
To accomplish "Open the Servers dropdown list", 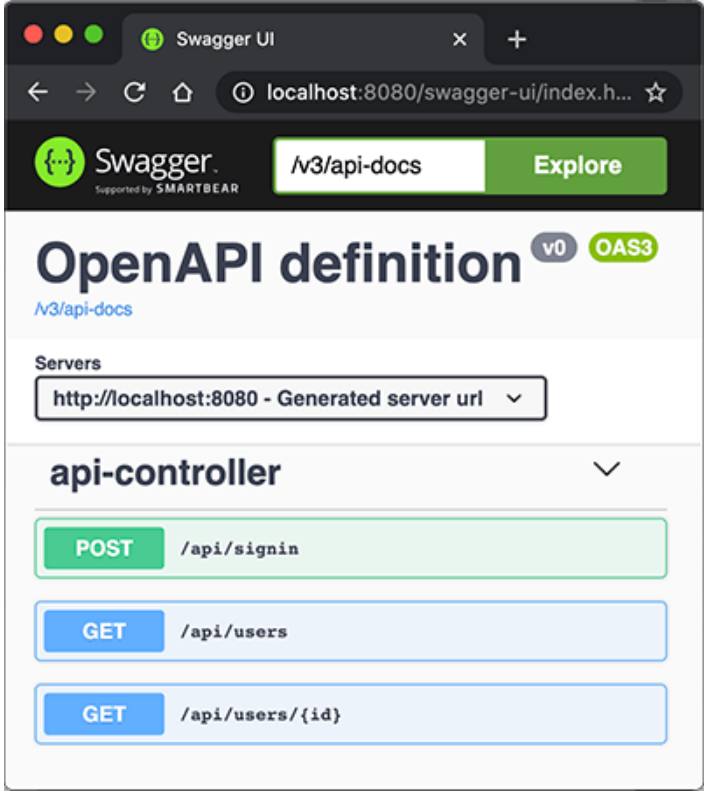I will pos(291,398).
